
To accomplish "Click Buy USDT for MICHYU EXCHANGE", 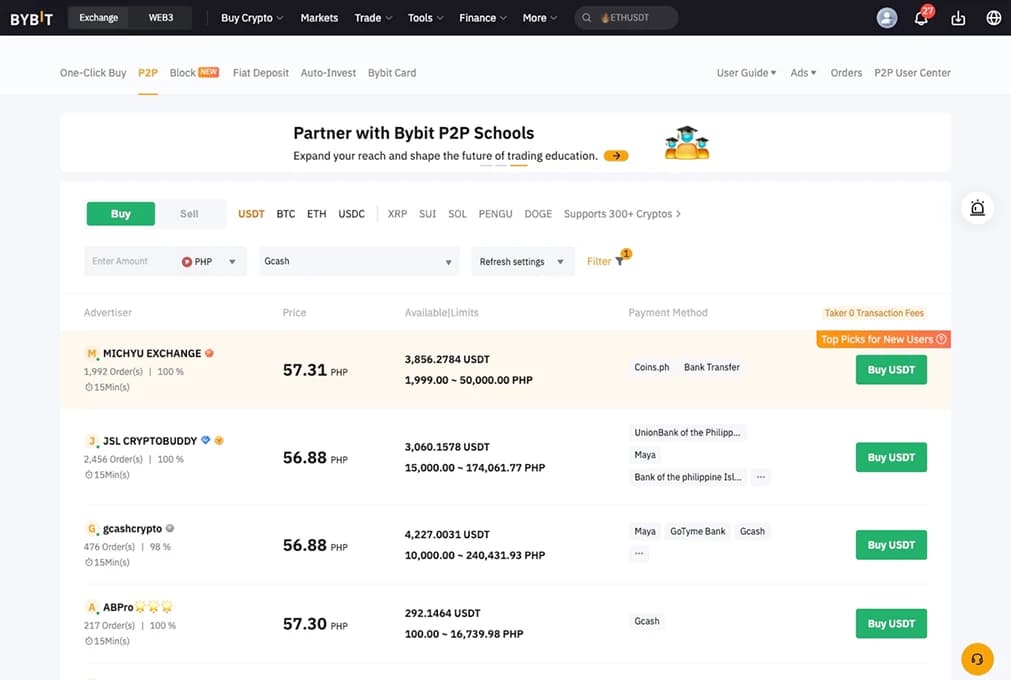I will click(x=890, y=370).
